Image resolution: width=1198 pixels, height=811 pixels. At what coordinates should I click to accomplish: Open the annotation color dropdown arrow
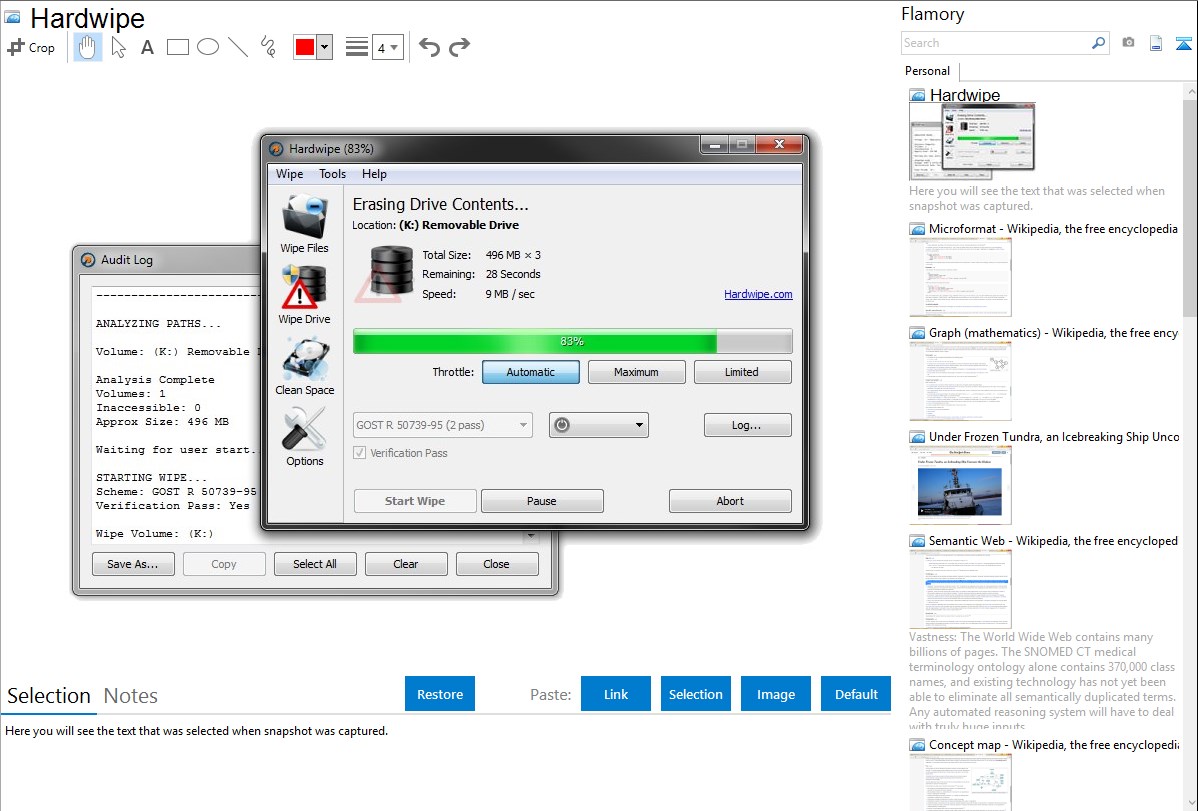(325, 47)
